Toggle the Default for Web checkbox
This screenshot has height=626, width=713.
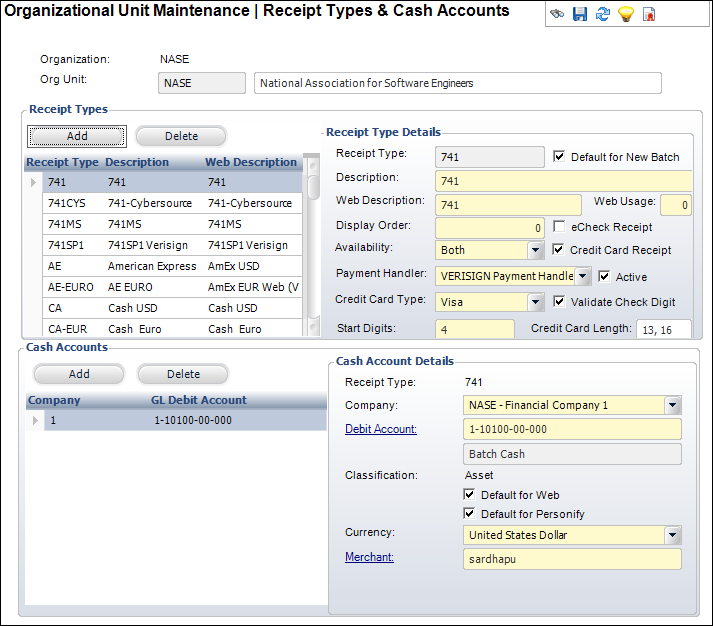point(471,495)
